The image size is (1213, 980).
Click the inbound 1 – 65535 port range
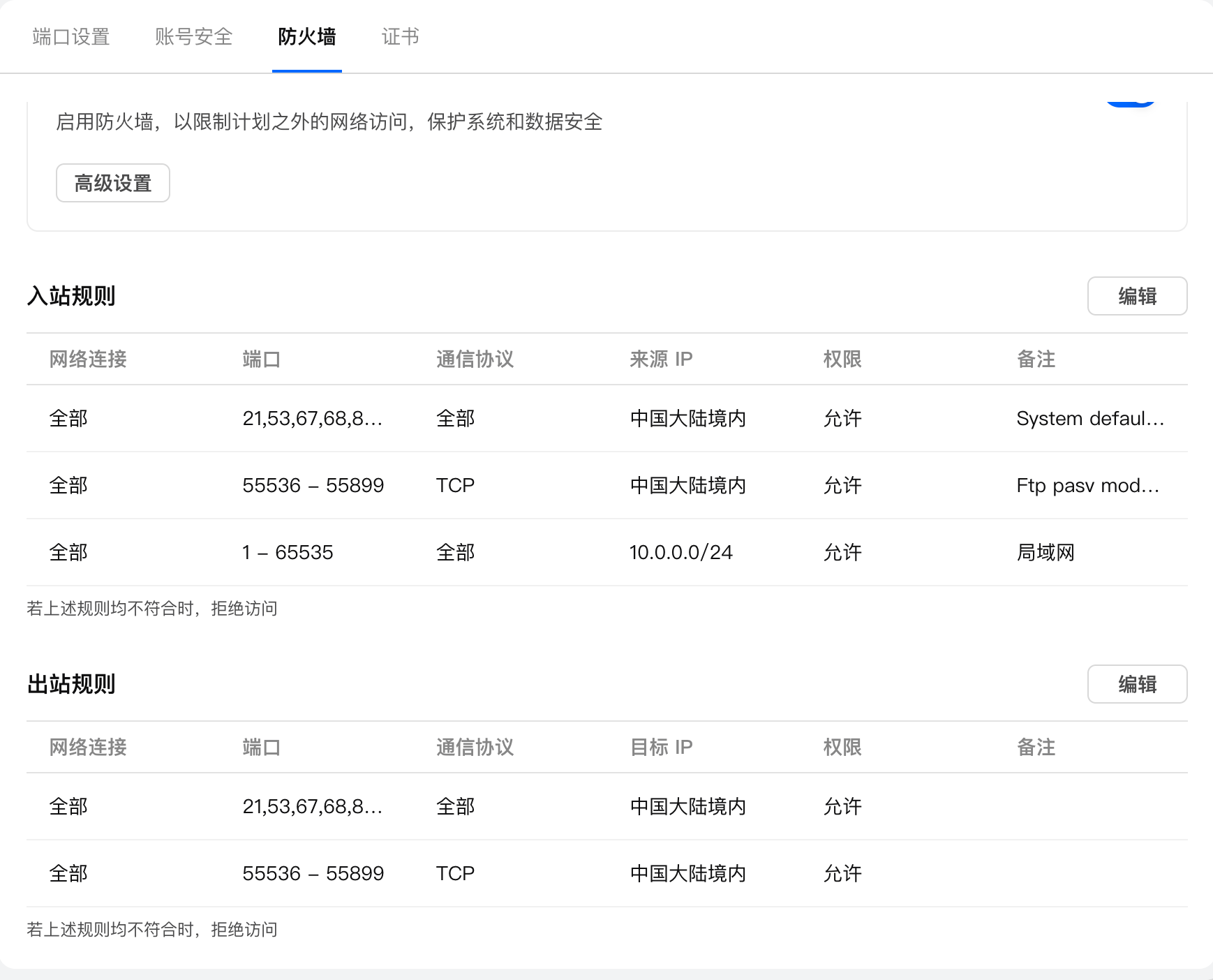pos(288,553)
